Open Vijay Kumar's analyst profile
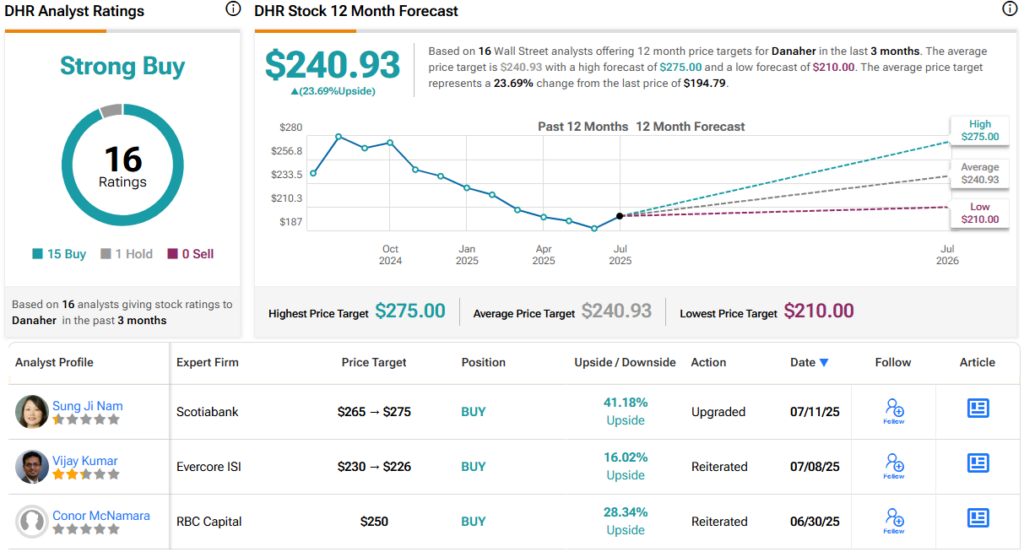Screen dimensions: 1024x552 [x=85, y=461]
